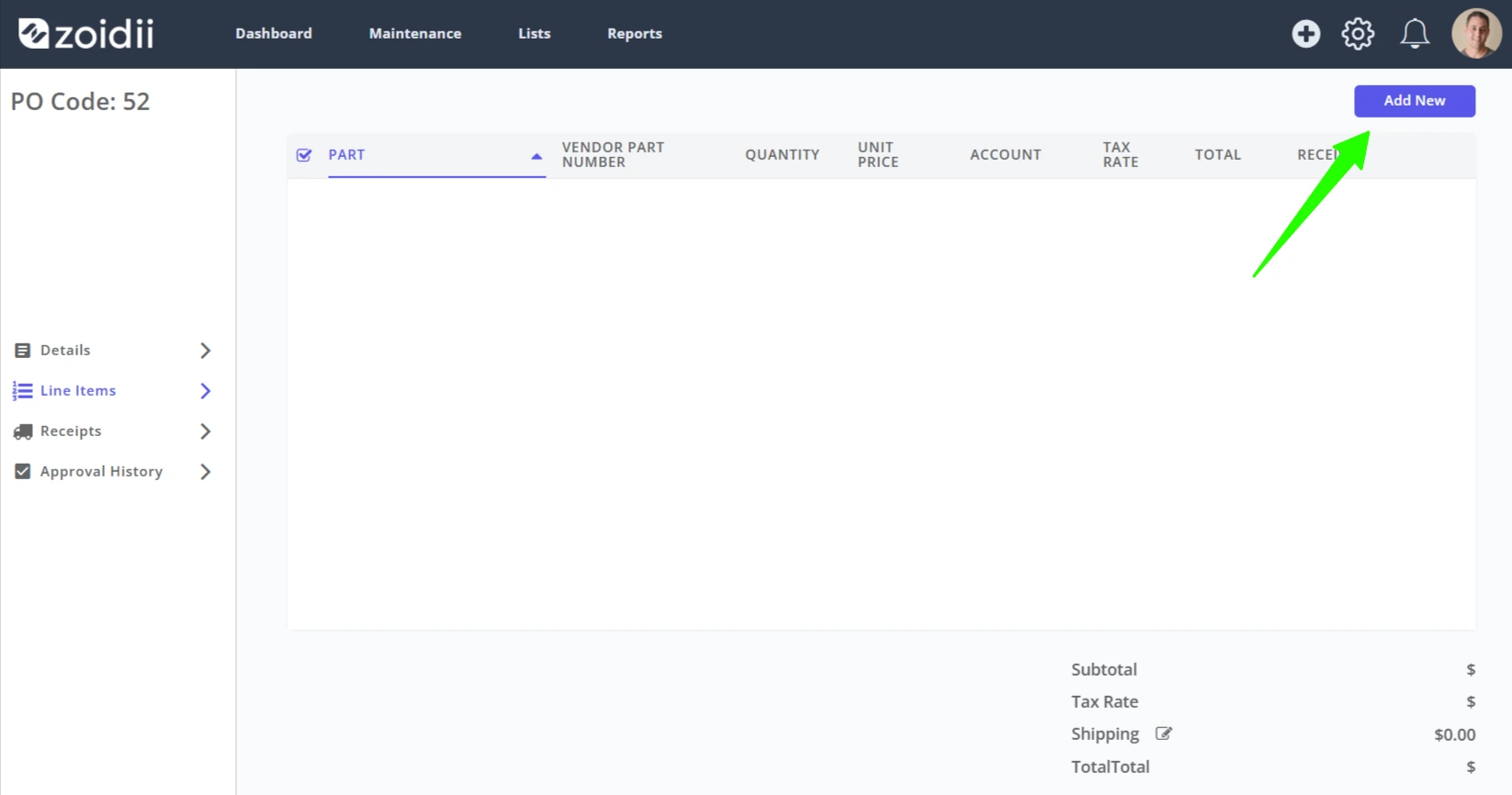The height and width of the screenshot is (795, 1512).
Task: Open the plus quick-add icon
Action: pos(1305,34)
